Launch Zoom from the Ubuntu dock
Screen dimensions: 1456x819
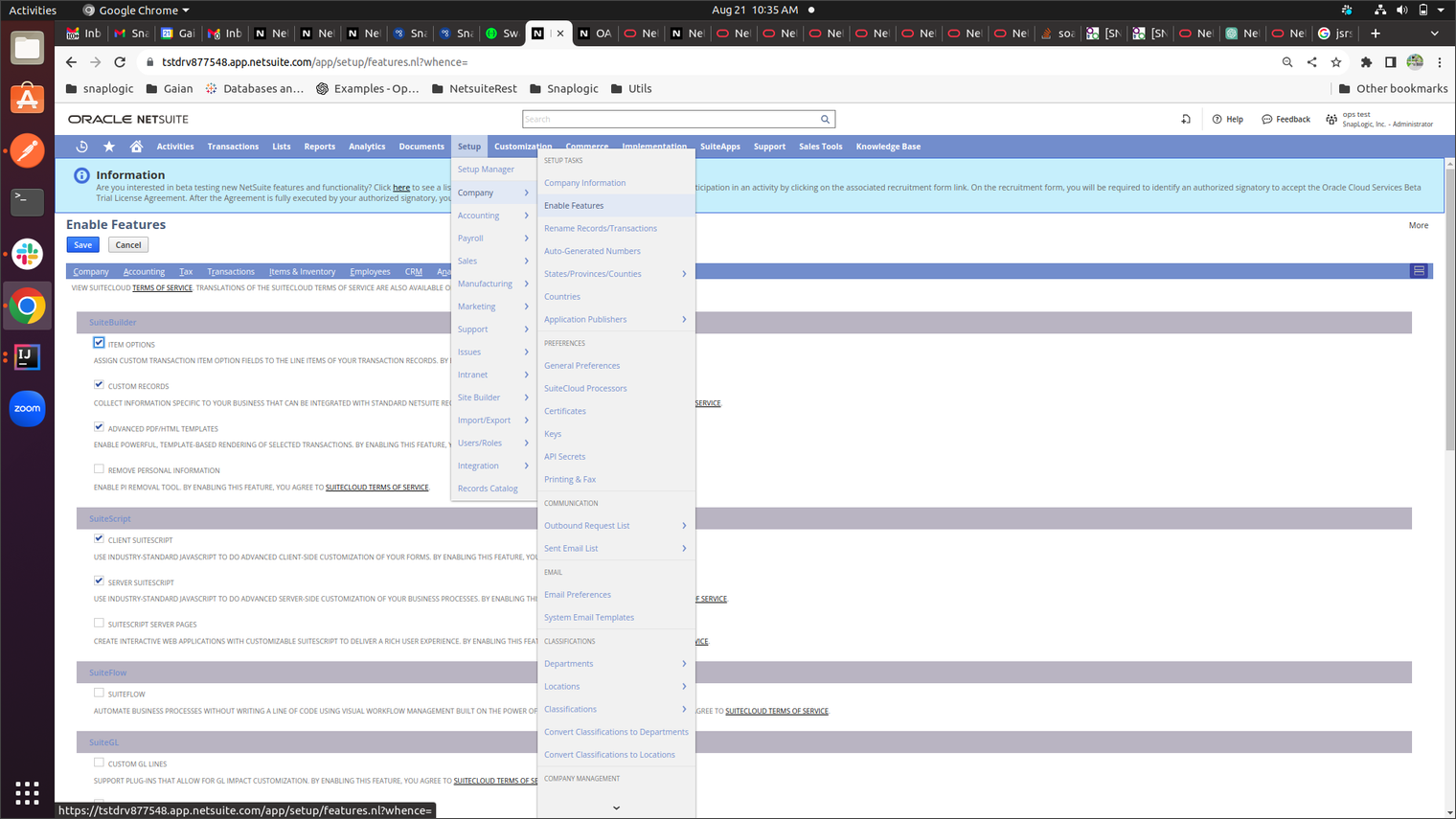click(x=27, y=408)
